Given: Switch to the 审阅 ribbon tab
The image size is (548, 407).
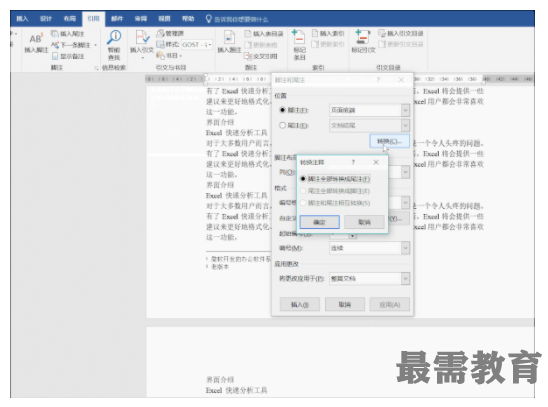Looking at the screenshot, I should (141, 19).
